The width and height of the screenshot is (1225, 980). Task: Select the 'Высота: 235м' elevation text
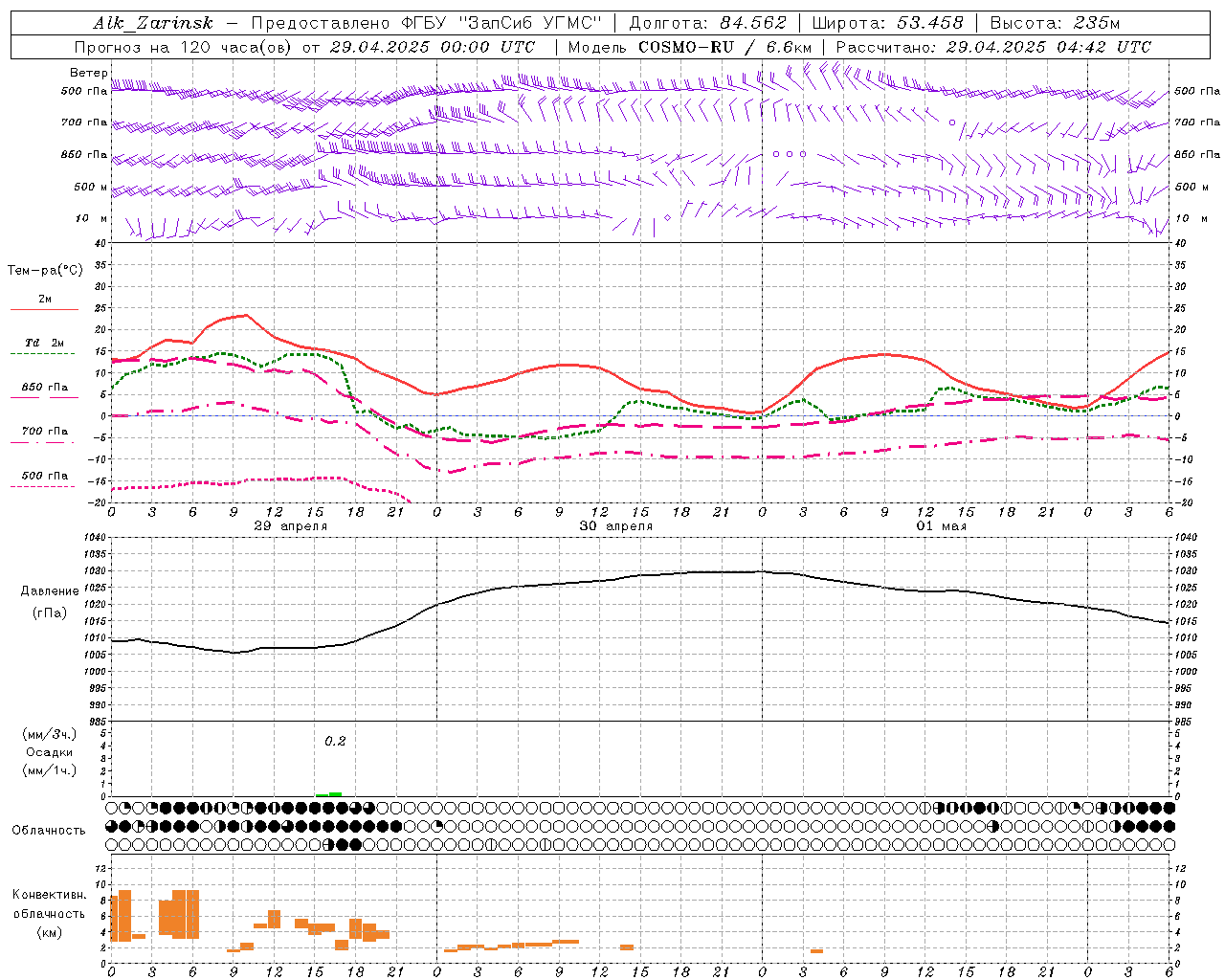click(1055, 24)
